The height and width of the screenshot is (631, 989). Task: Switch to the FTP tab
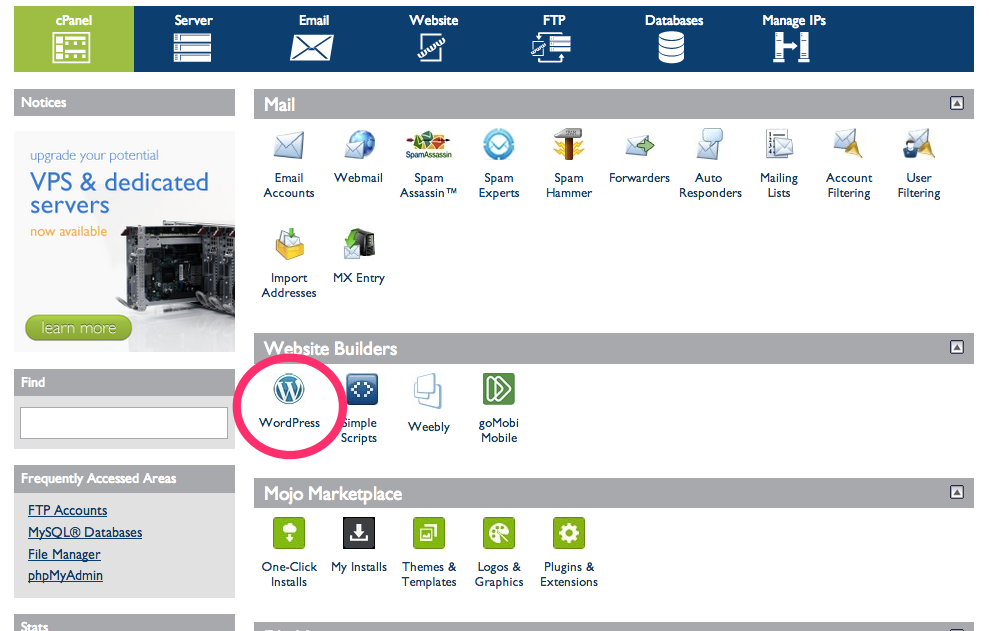[x=553, y=39]
